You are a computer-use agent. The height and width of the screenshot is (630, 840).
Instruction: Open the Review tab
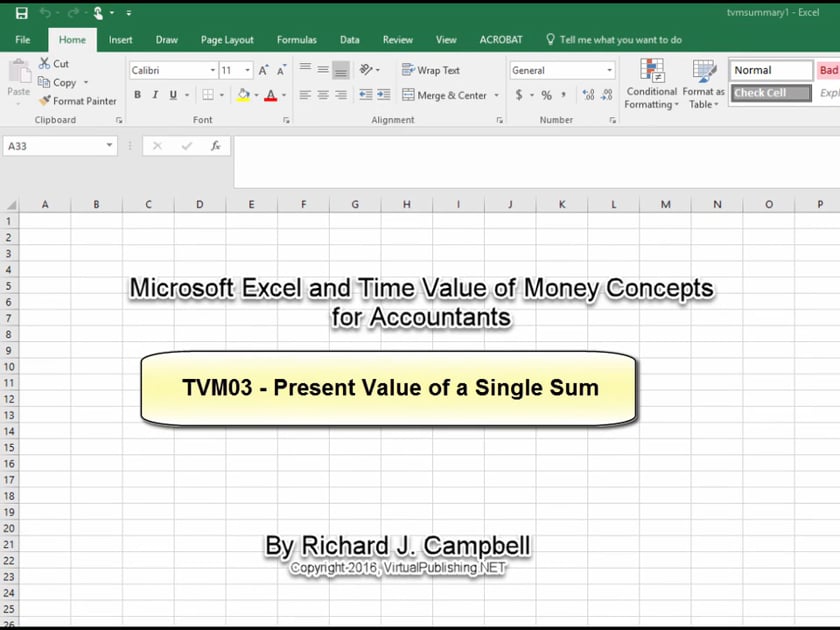click(398, 40)
